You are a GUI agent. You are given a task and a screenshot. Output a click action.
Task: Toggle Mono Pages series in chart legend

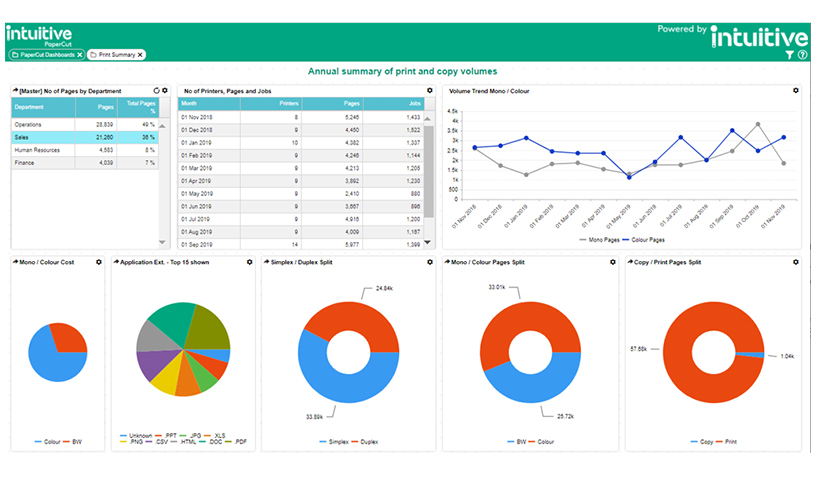point(605,240)
